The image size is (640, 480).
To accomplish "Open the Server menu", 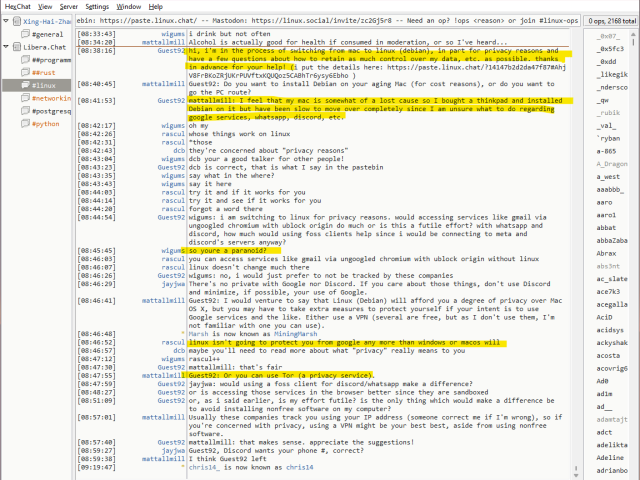I will [x=68, y=6].
